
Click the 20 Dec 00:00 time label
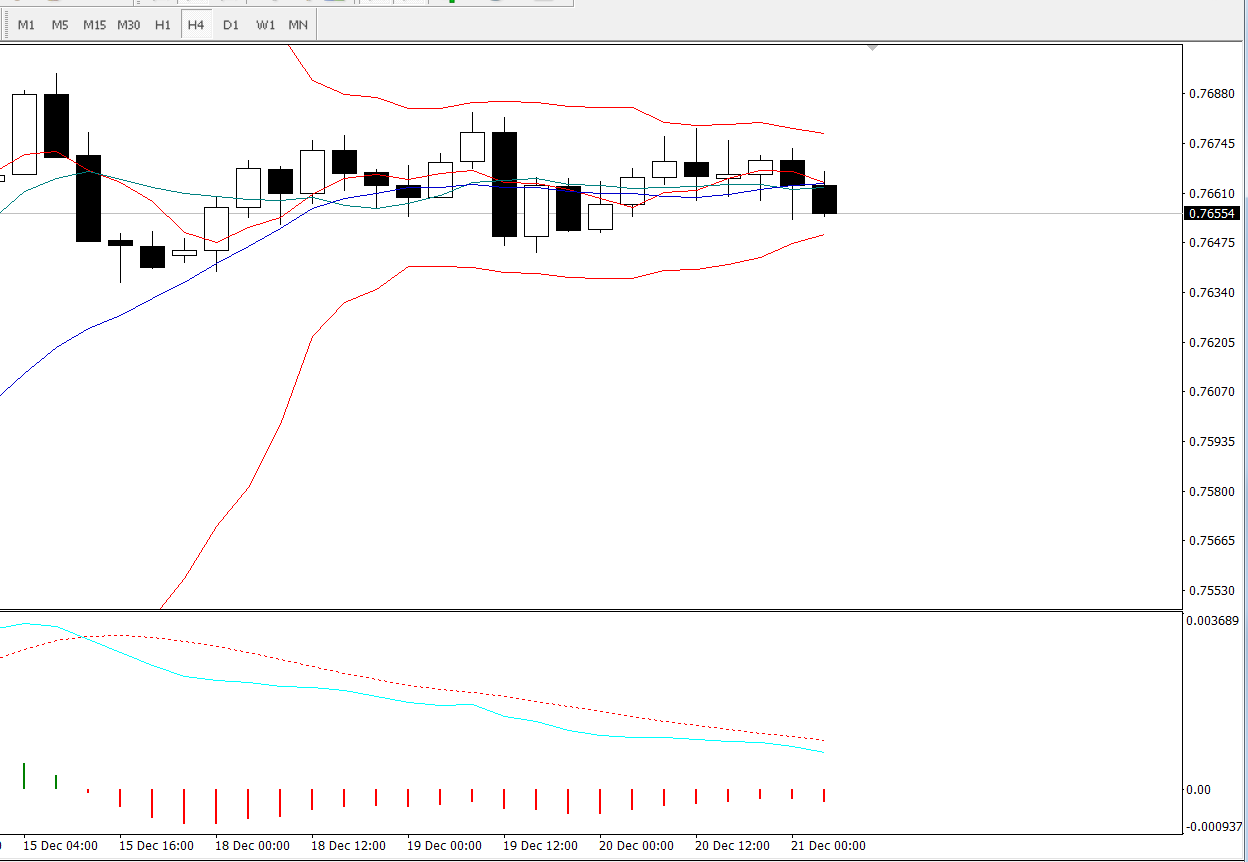[637, 846]
